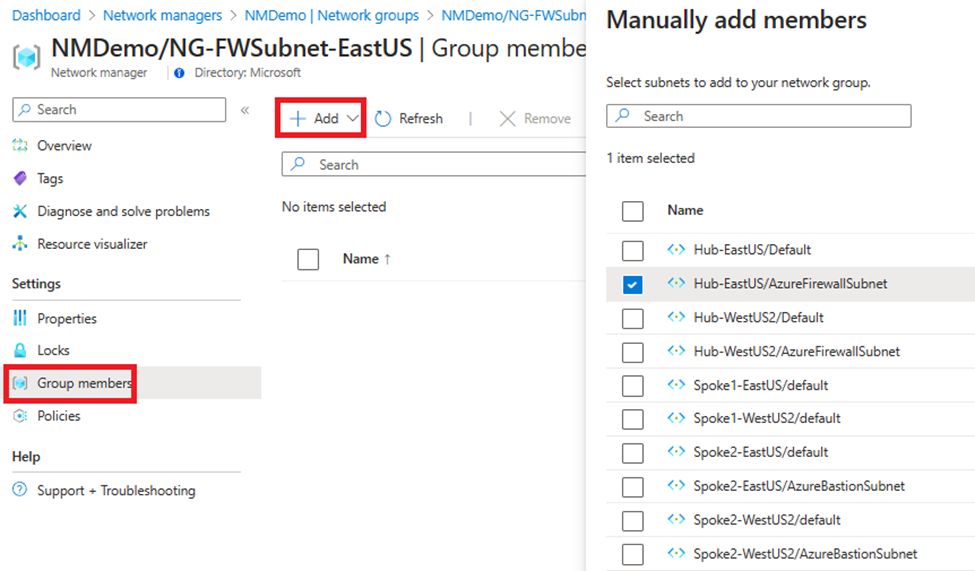Click the Refresh circular arrow icon
Image resolution: width=975 pixels, height=571 pixels.
(384, 119)
